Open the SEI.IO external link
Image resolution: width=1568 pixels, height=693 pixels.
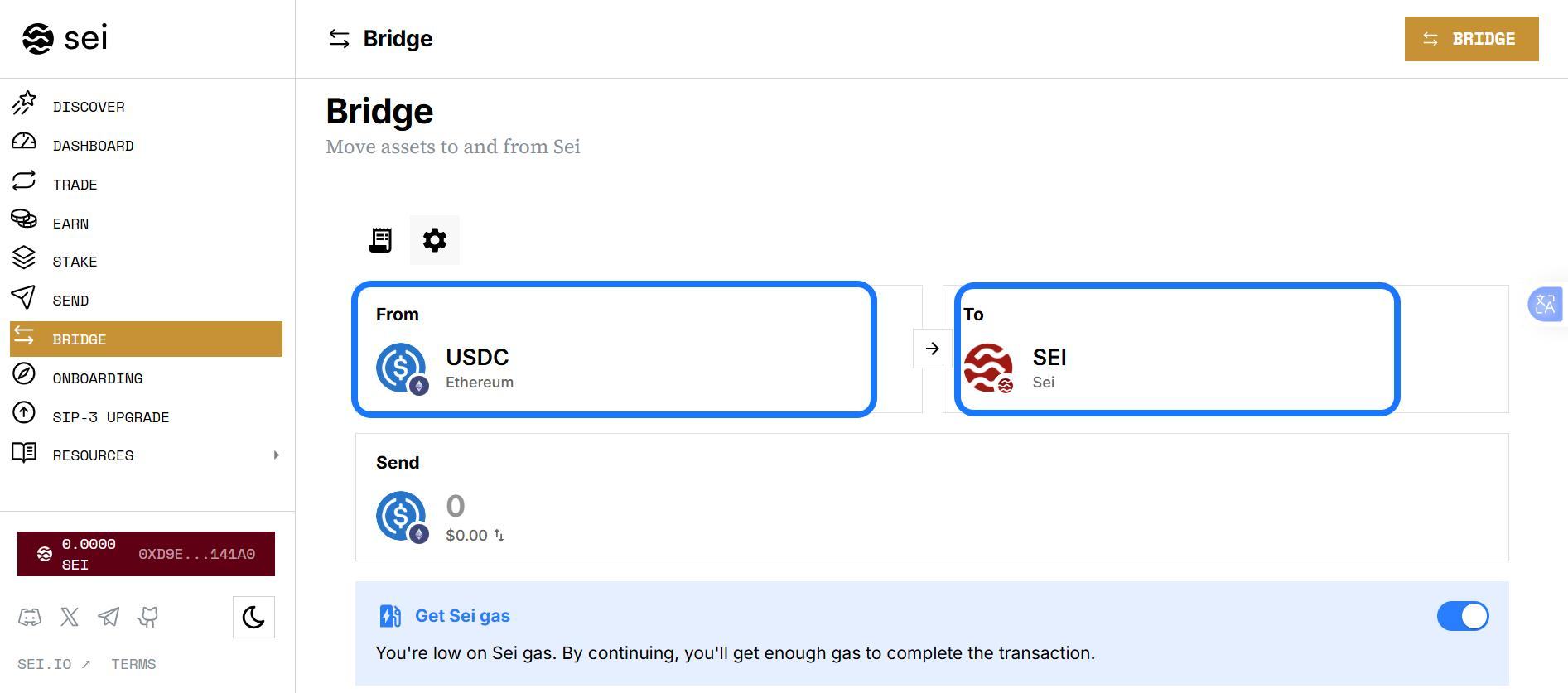[54, 664]
